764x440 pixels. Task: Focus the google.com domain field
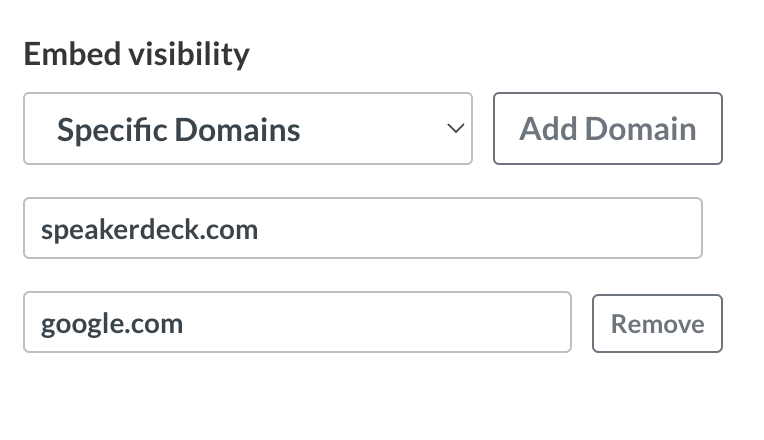(297, 323)
